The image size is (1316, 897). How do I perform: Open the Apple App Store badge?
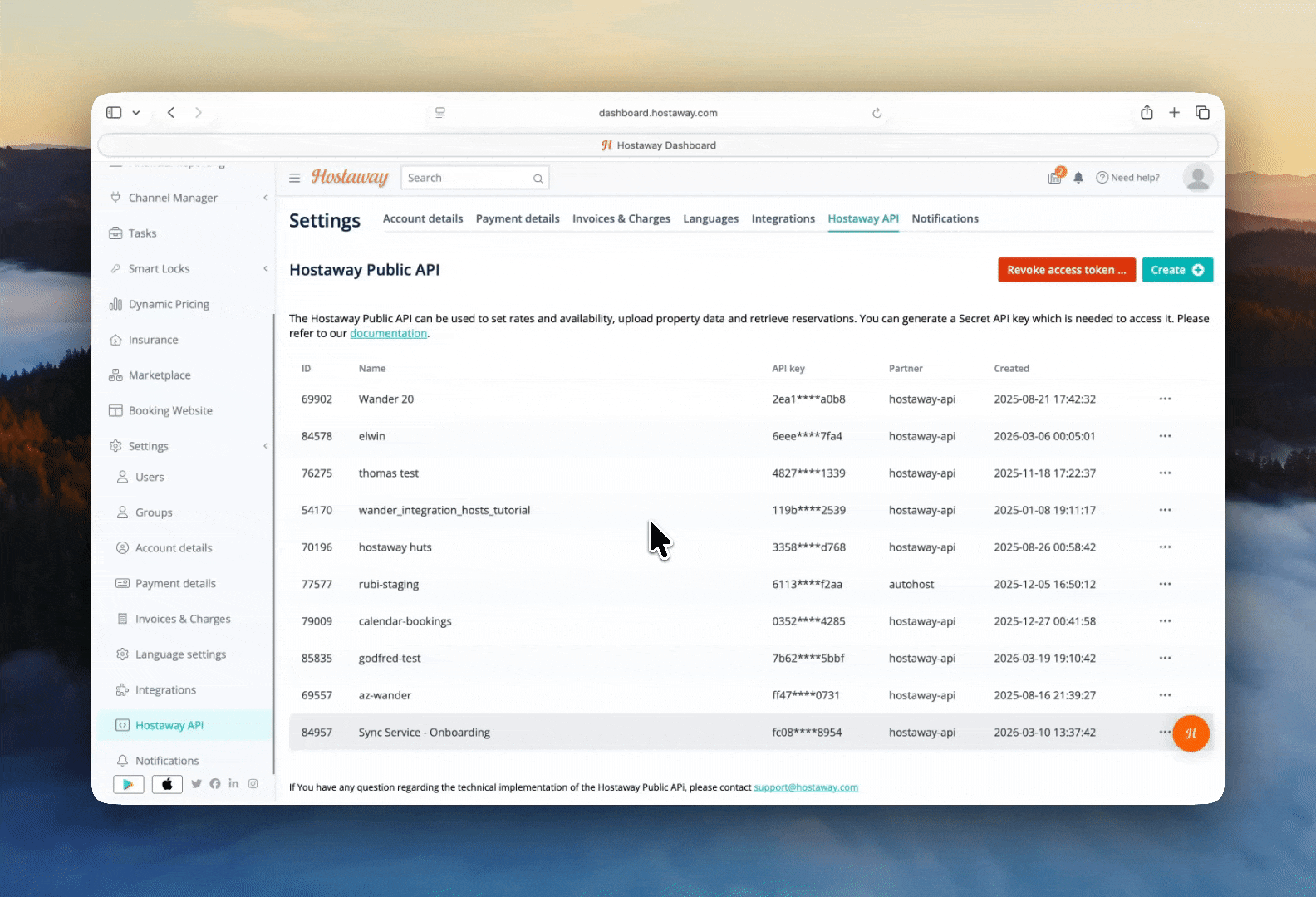(167, 784)
